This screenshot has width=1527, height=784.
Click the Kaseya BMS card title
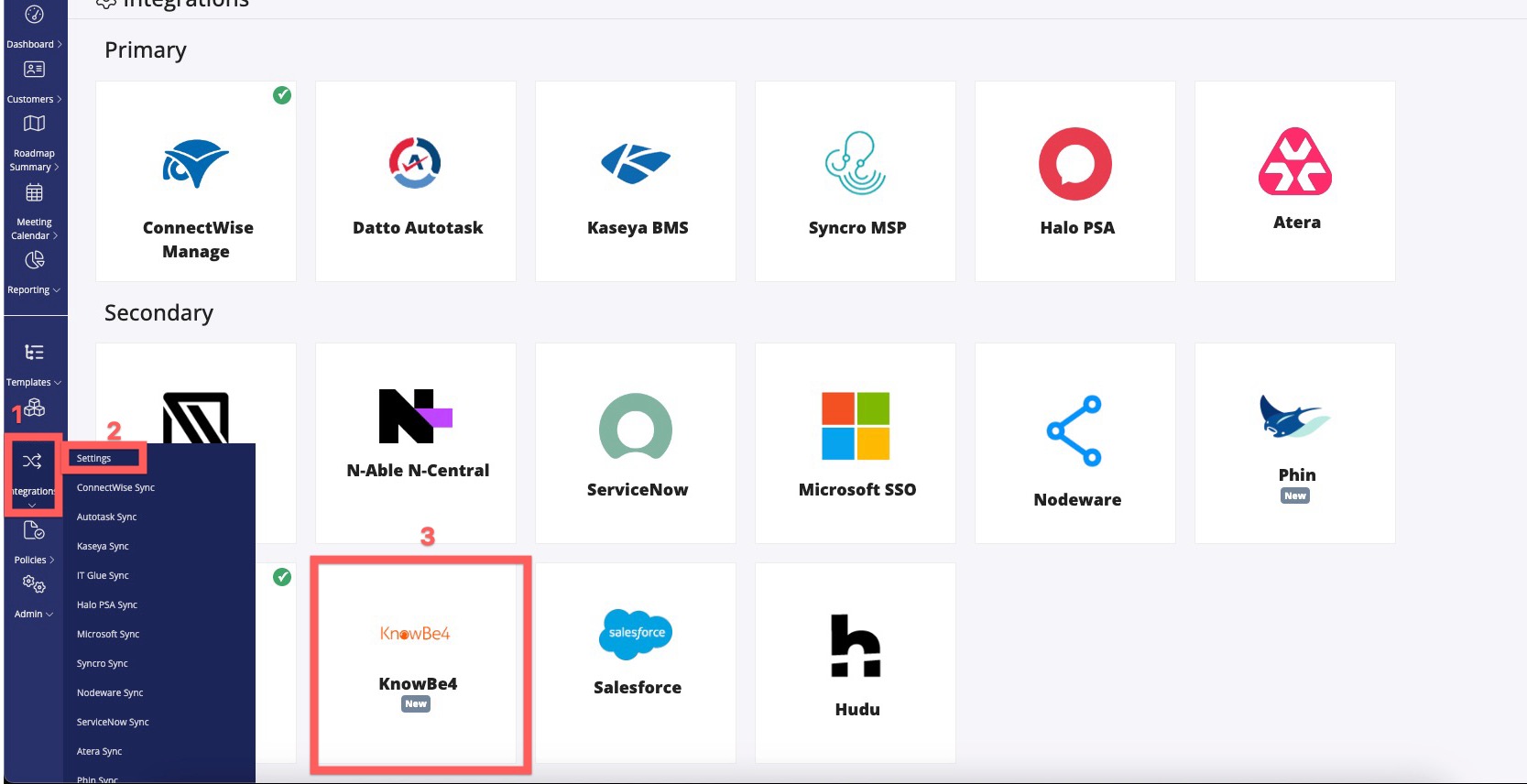pyautogui.click(x=638, y=228)
